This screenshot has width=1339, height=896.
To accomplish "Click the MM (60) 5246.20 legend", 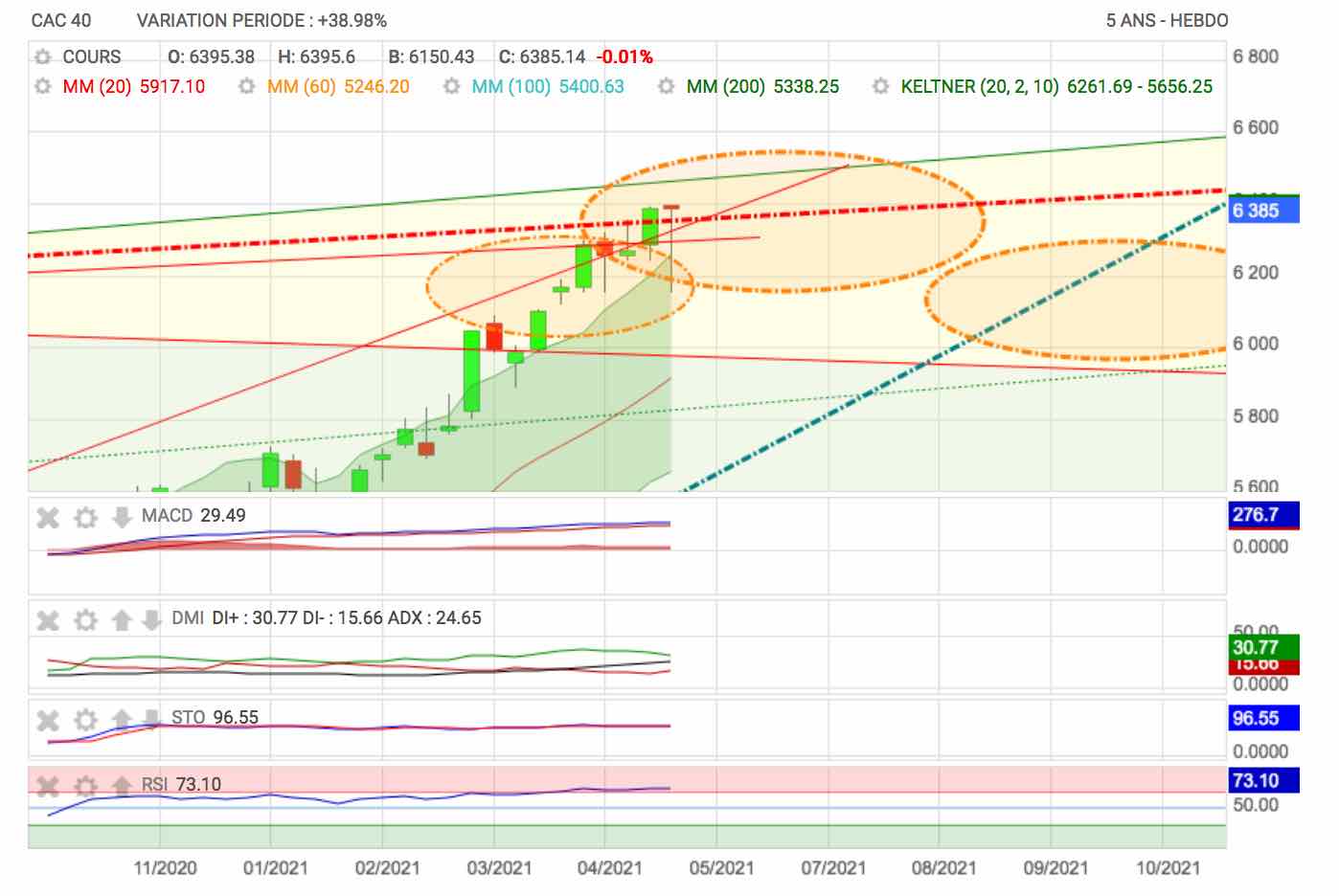I will (338, 87).
